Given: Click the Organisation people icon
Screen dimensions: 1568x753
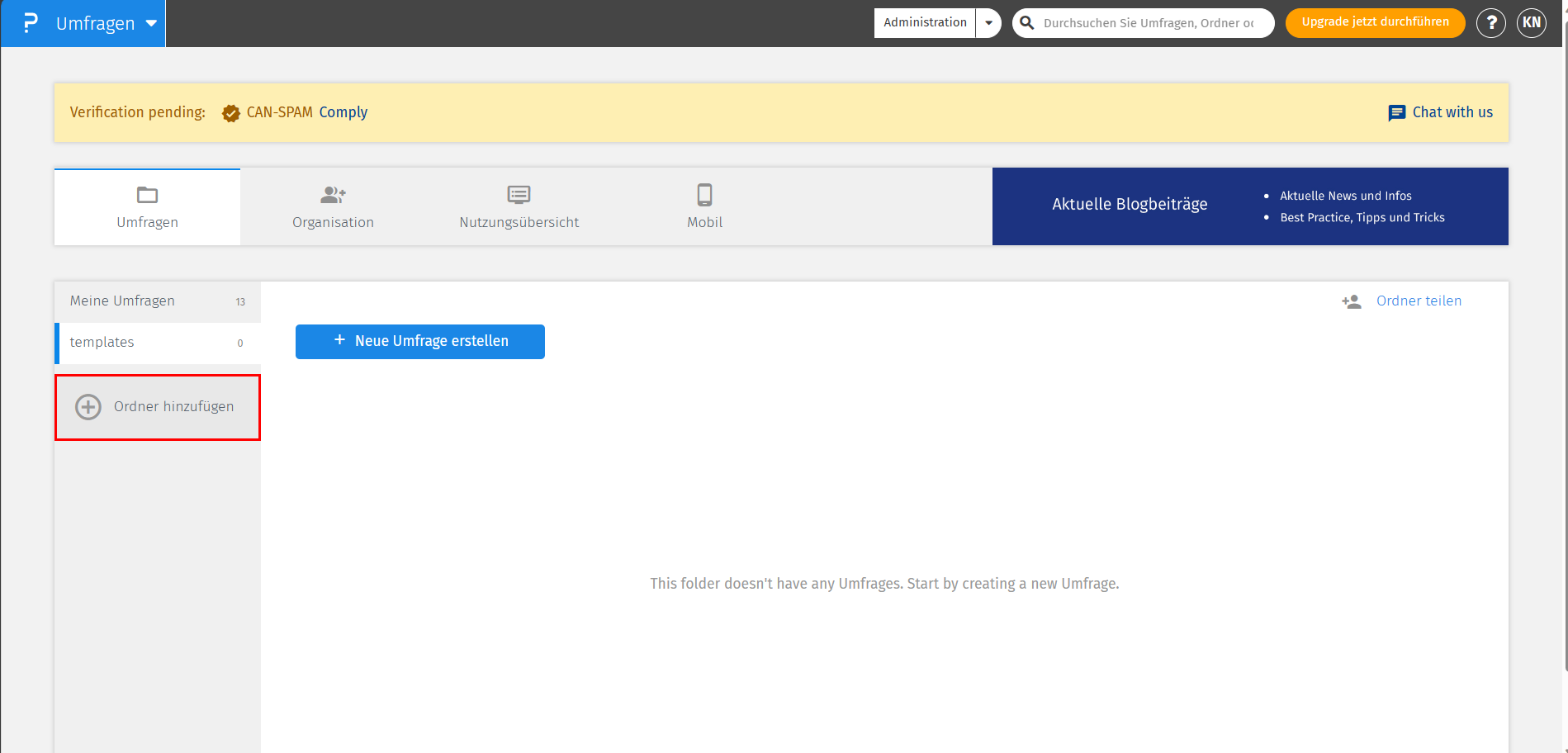Looking at the screenshot, I should [x=333, y=195].
